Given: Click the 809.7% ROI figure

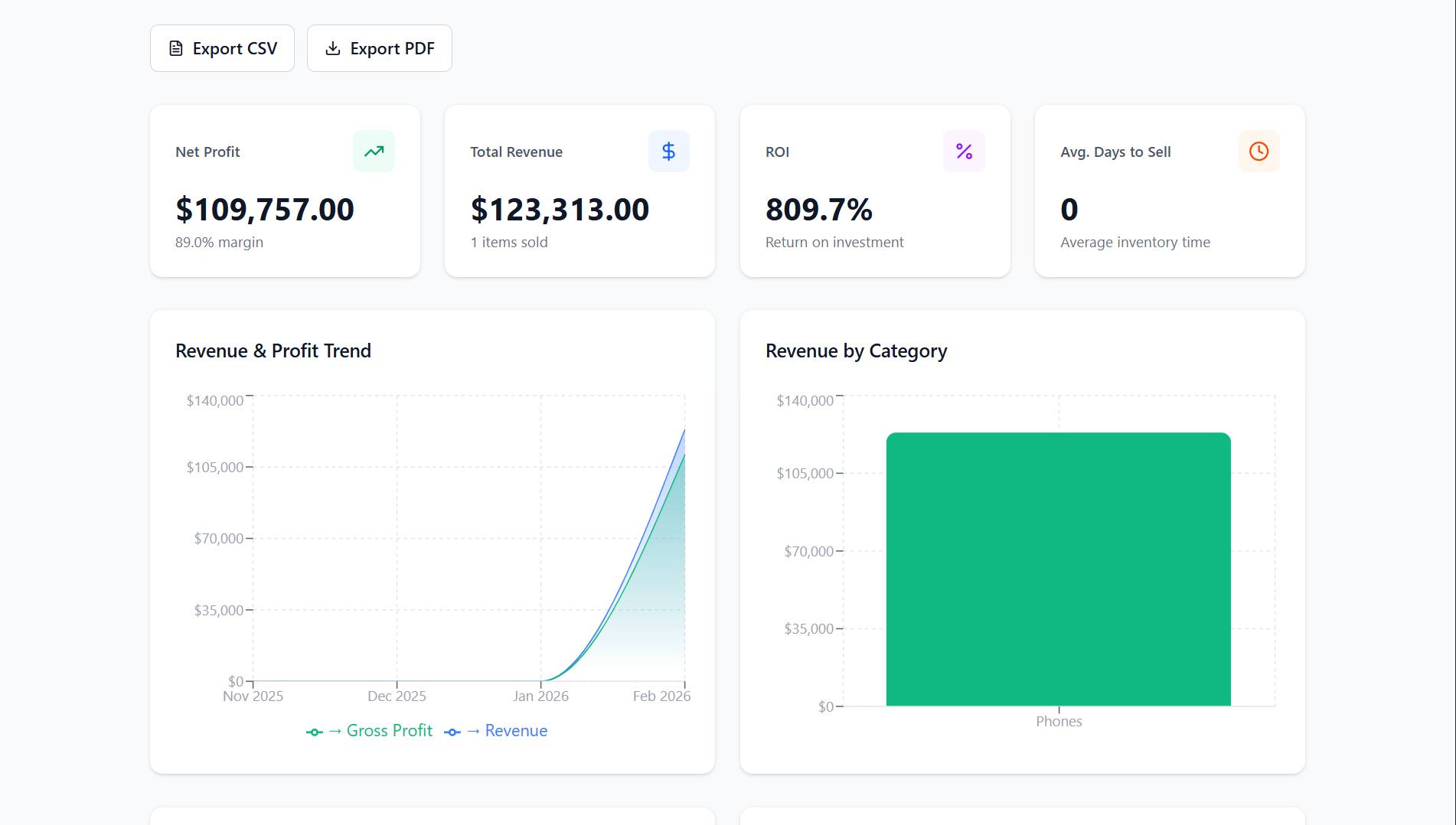Looking at the screenshot, I should 818,210.
